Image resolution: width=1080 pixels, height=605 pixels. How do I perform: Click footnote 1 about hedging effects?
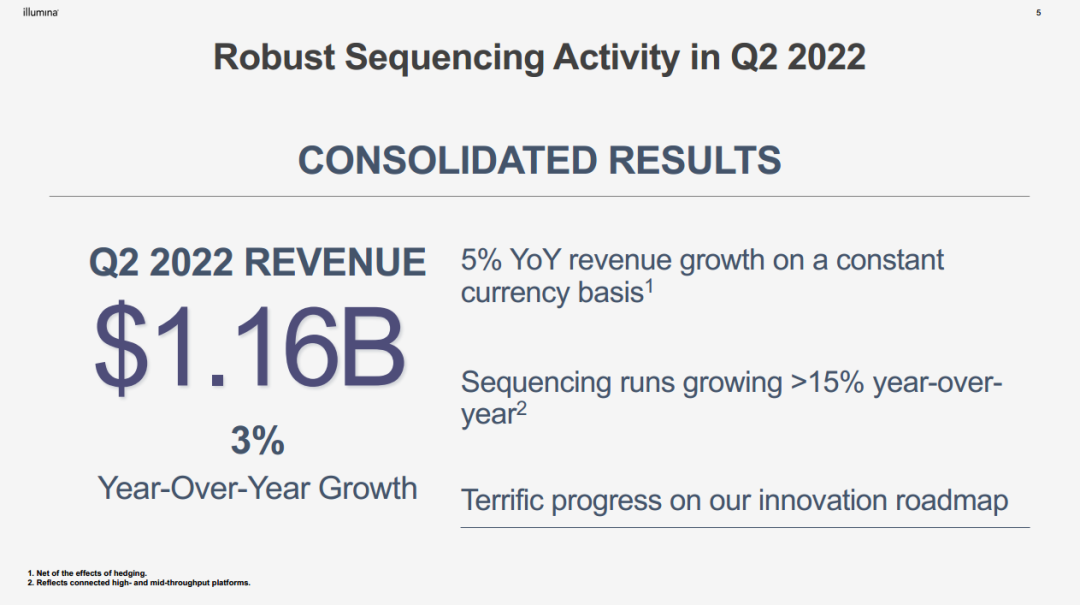[x=87, y=573]
